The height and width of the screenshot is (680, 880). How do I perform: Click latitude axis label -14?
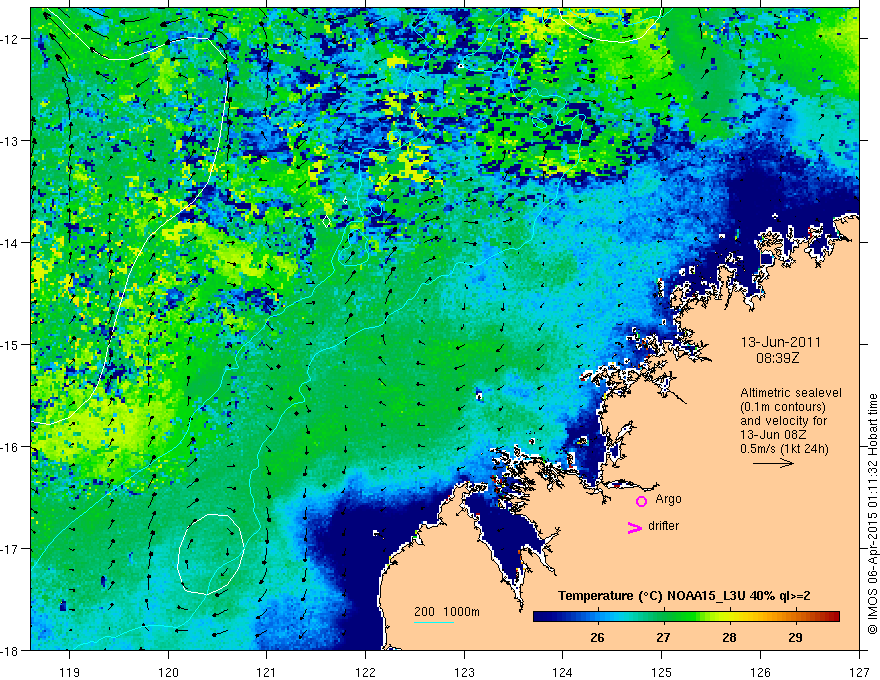(x=11, y=243)
